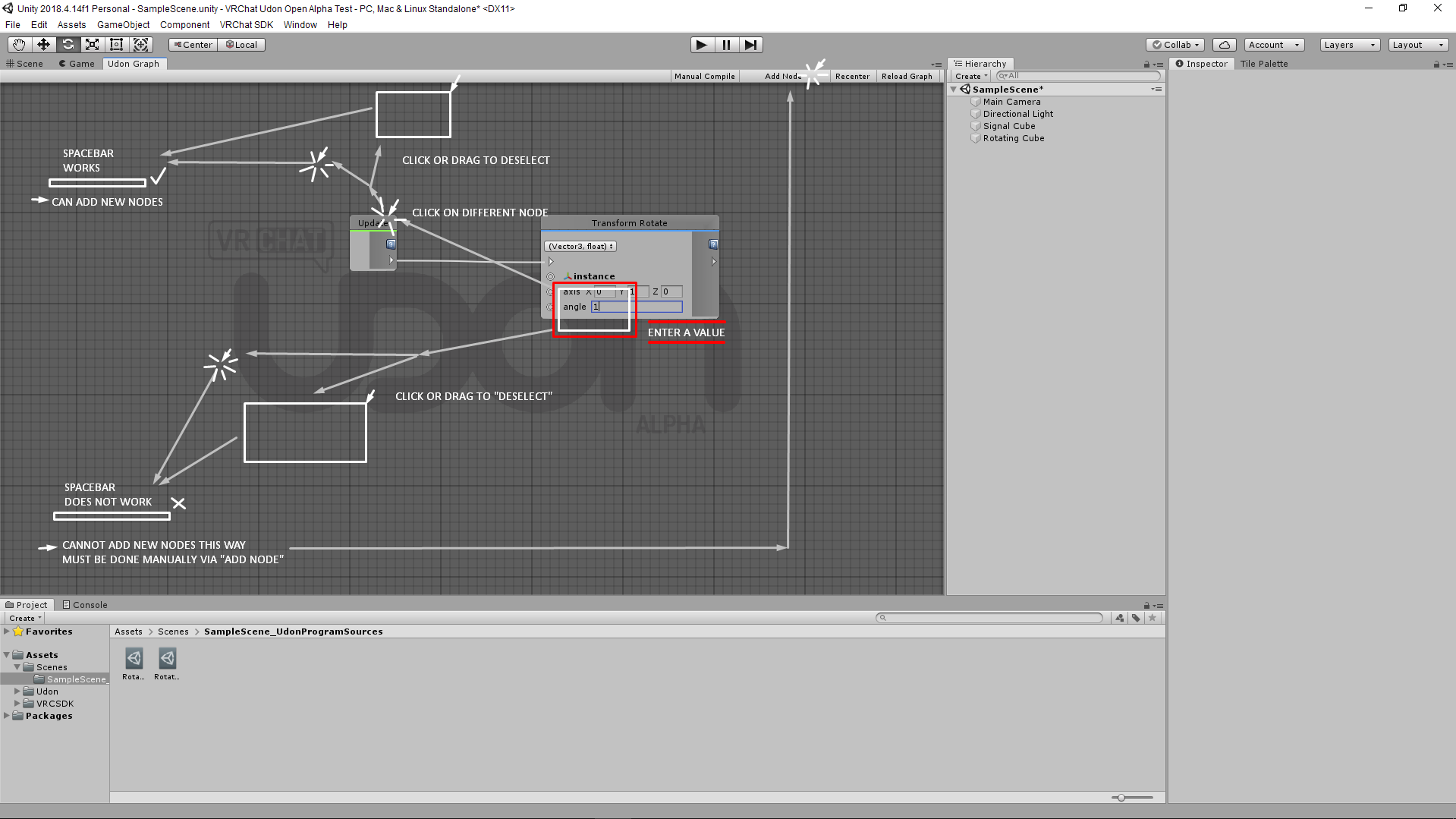Image resolution: width=1456 pixels, height=819 pixels.
Task: Switch to the Game tab
Action: click(x=77, y=64)
